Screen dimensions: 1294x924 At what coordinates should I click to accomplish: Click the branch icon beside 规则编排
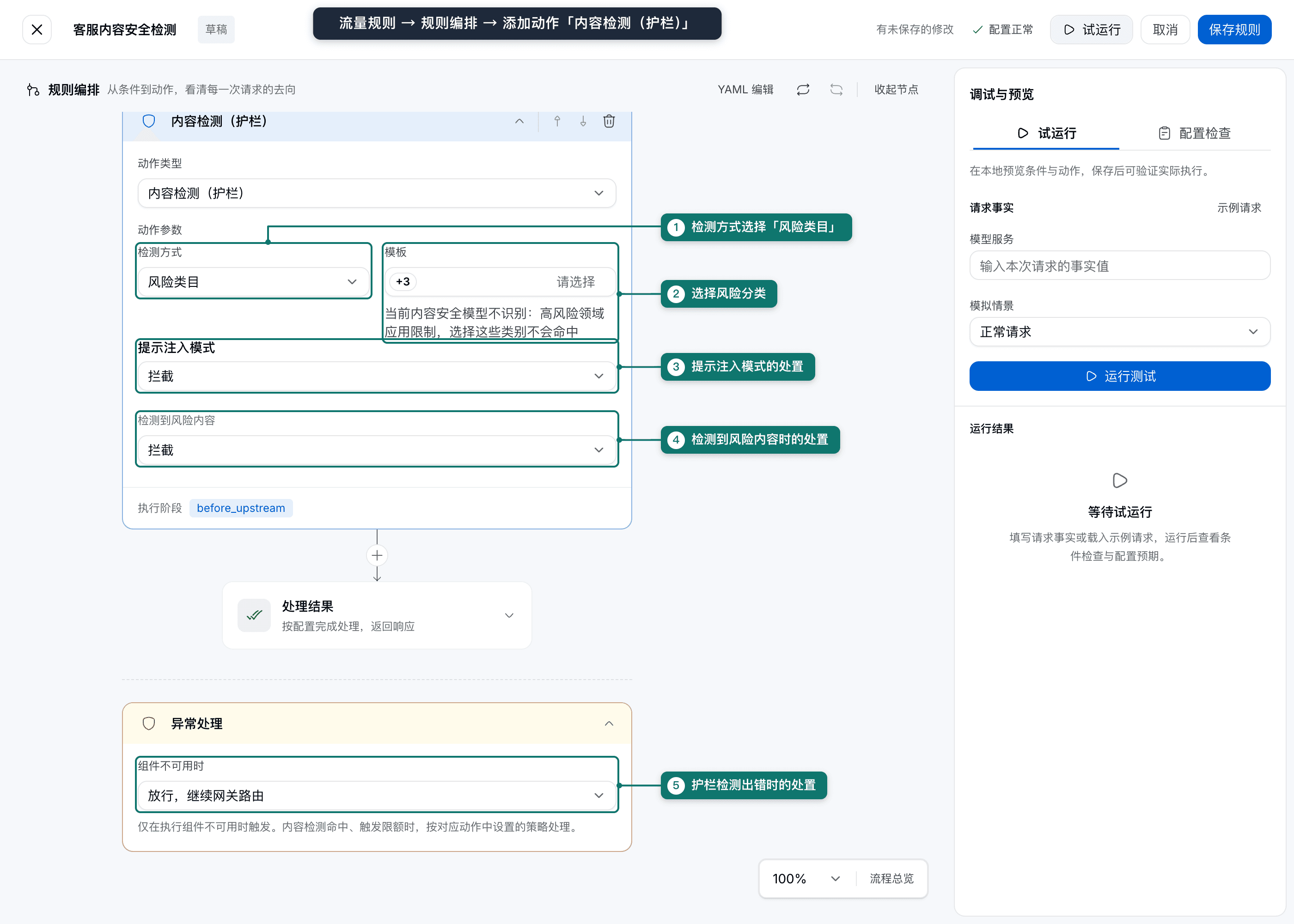click(x=33, y=89)
